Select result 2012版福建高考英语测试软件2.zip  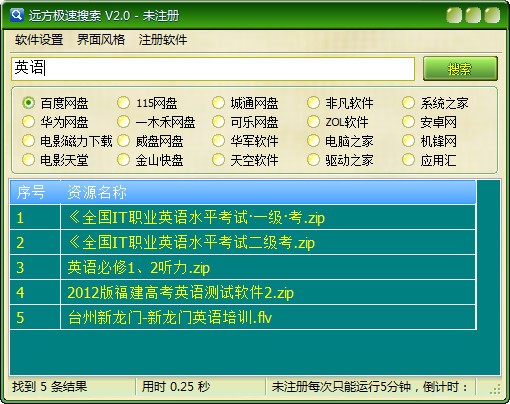pos(268,292)
